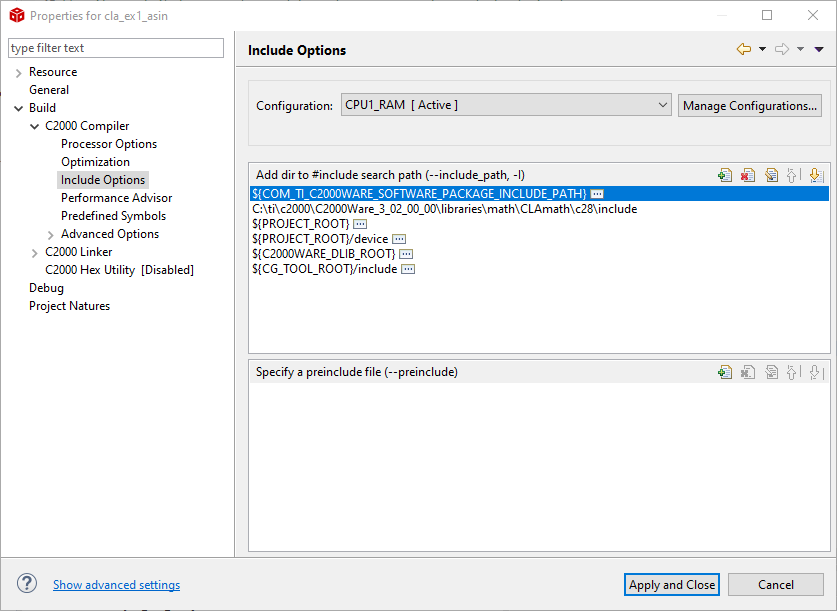Select Predefined Symbols in the tree
The width and height of the screenshot is (837, 611).
pos(113,216)
